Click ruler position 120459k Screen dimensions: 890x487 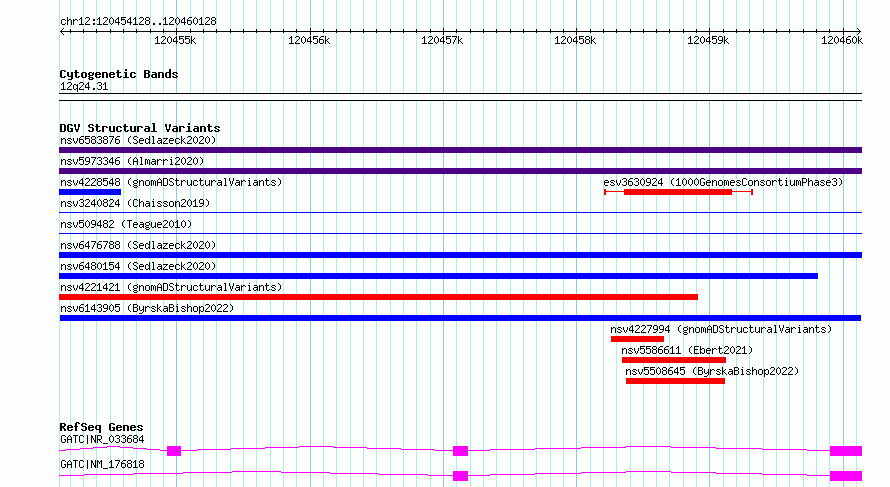[708, 40]
